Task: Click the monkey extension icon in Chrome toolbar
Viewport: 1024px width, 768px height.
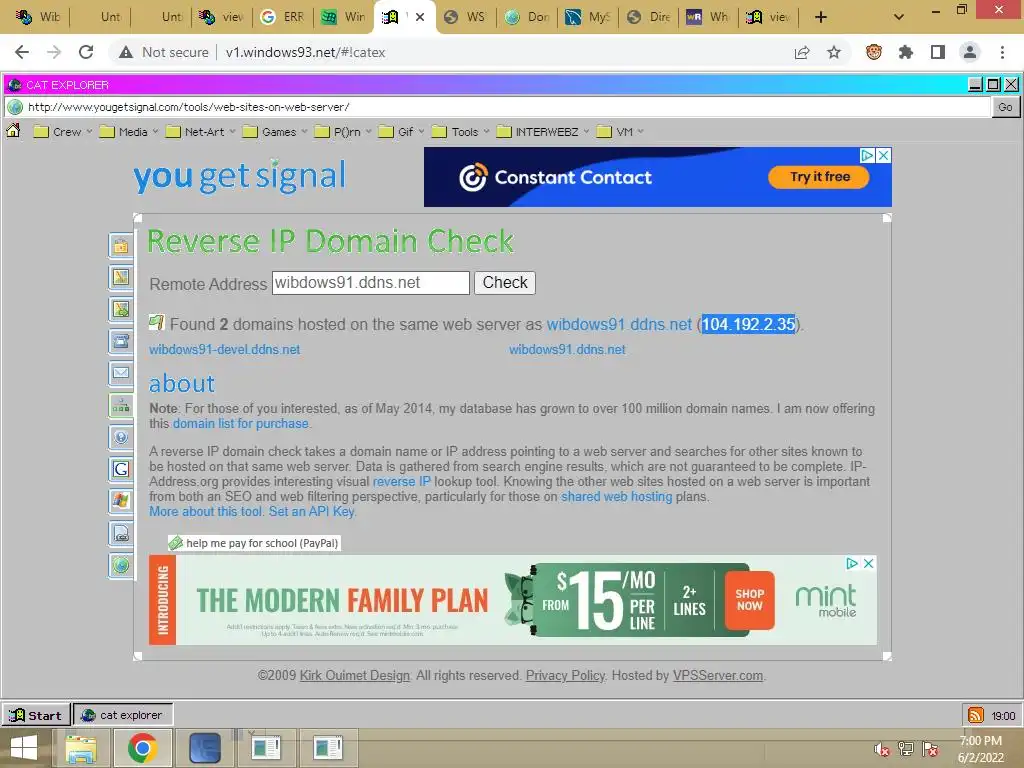Action: (x=874, y=52)
